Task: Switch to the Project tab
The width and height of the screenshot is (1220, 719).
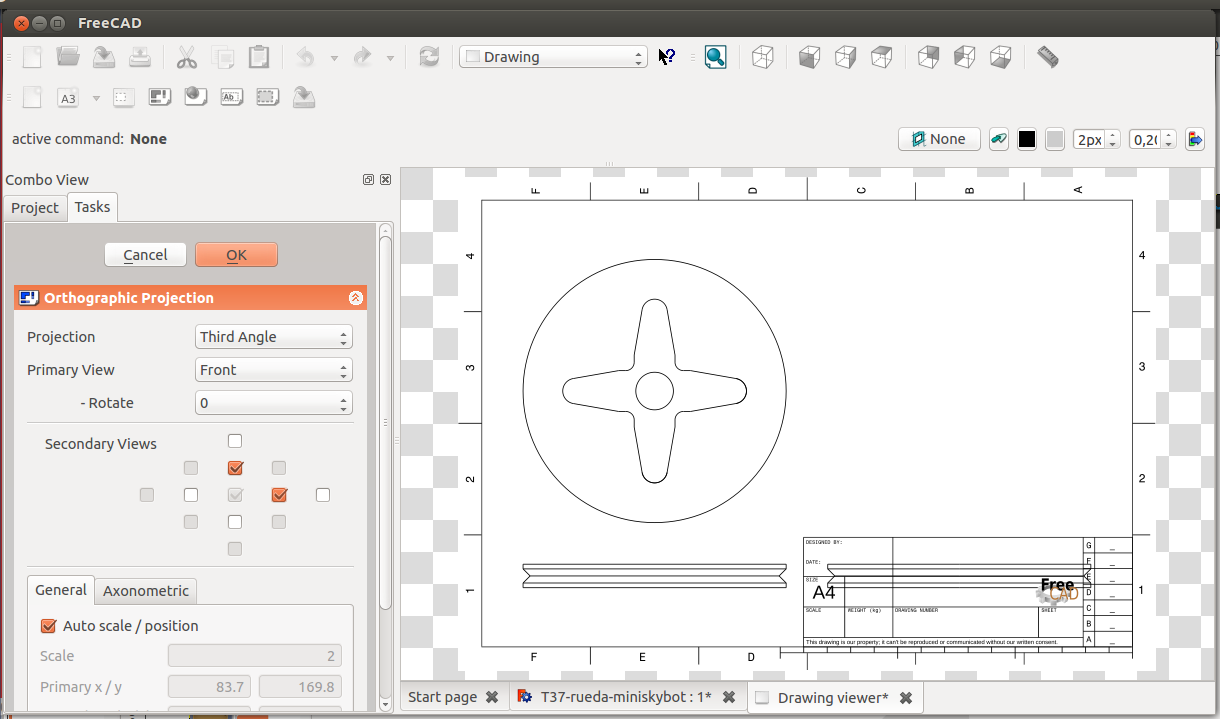Action: coord(35,208)
